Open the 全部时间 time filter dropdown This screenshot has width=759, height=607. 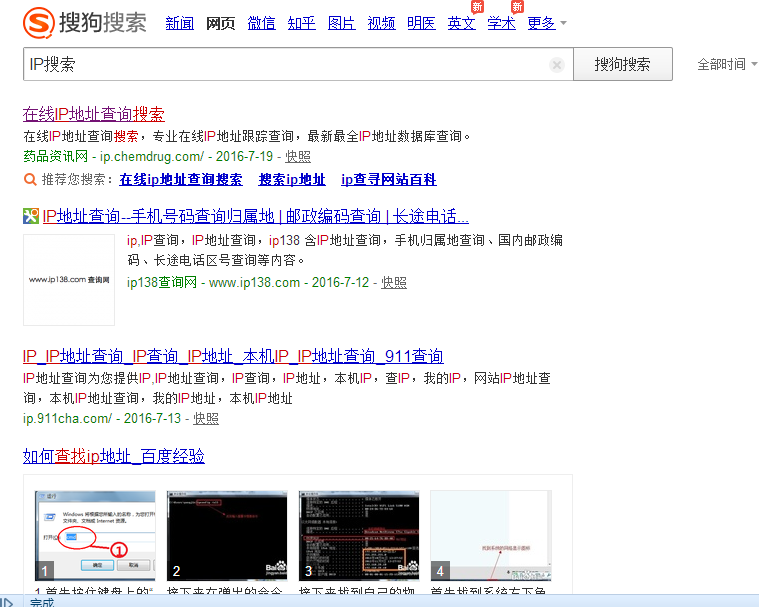pos(727,64)
